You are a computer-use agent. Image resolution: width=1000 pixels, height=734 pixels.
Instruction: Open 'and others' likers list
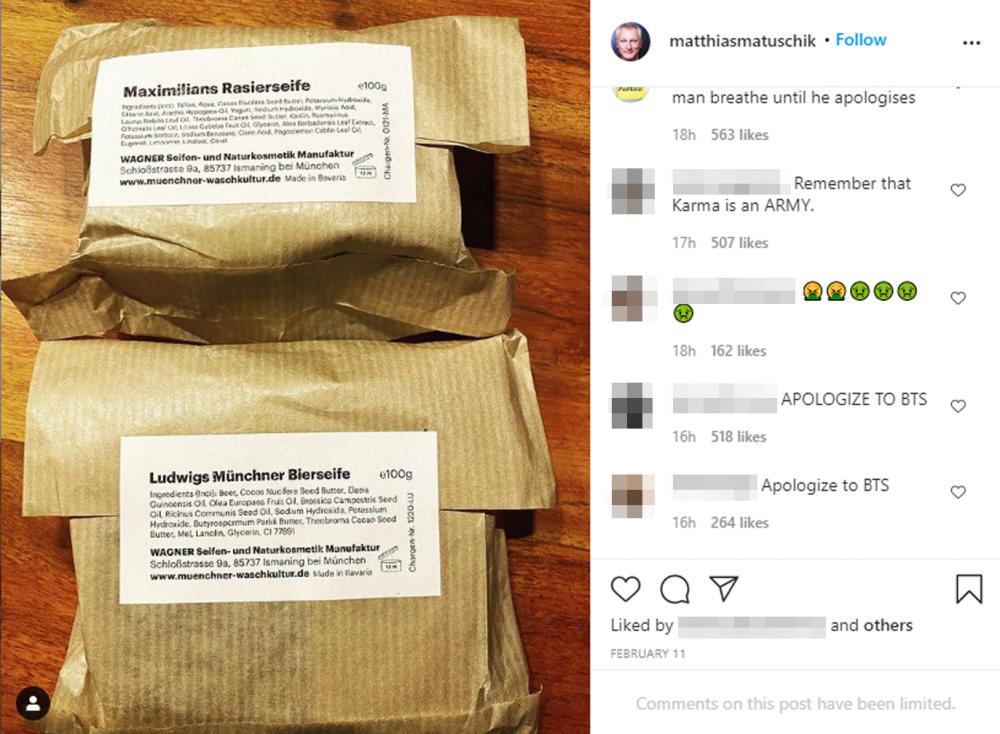coord(871,625)
